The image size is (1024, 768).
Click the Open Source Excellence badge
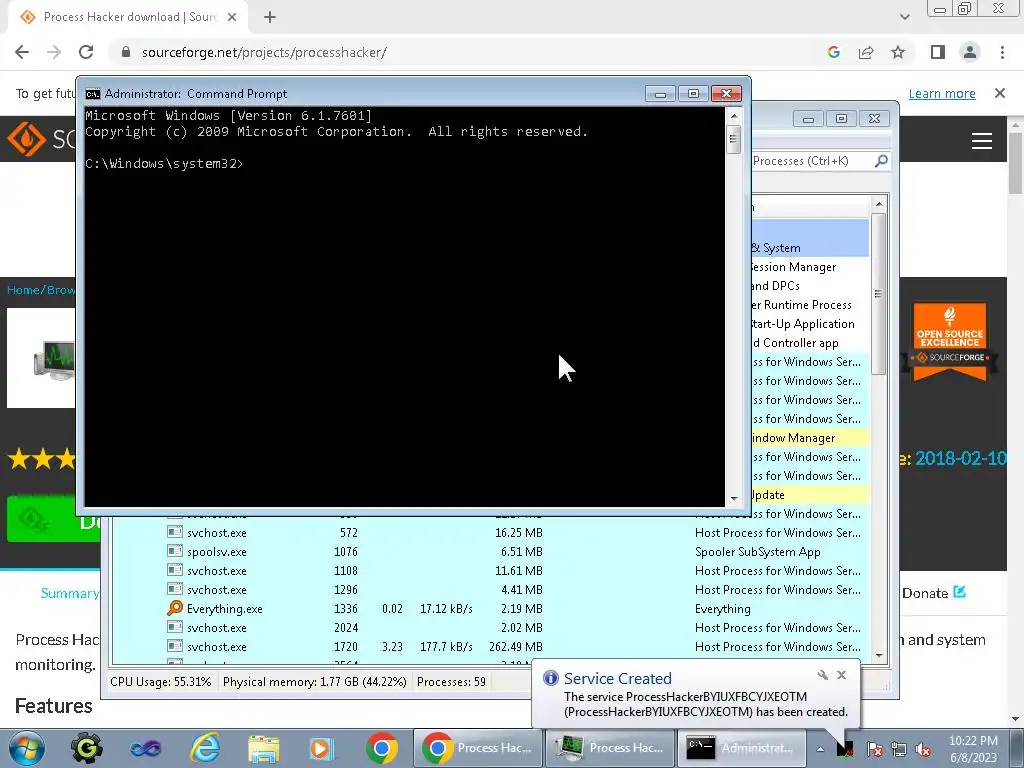coord(950,342)
